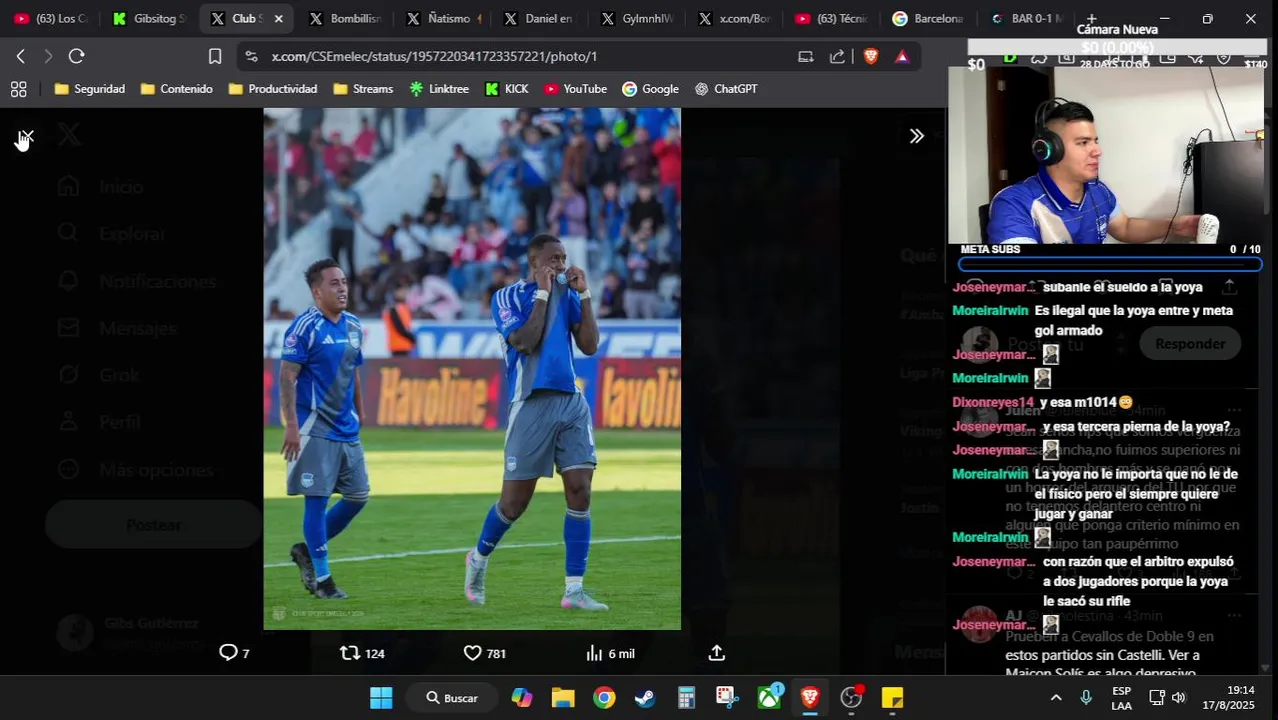The image size is (1278, 720).
Task: Open Brave Rewards triangle icon
Action: click(x=902, y=56)
